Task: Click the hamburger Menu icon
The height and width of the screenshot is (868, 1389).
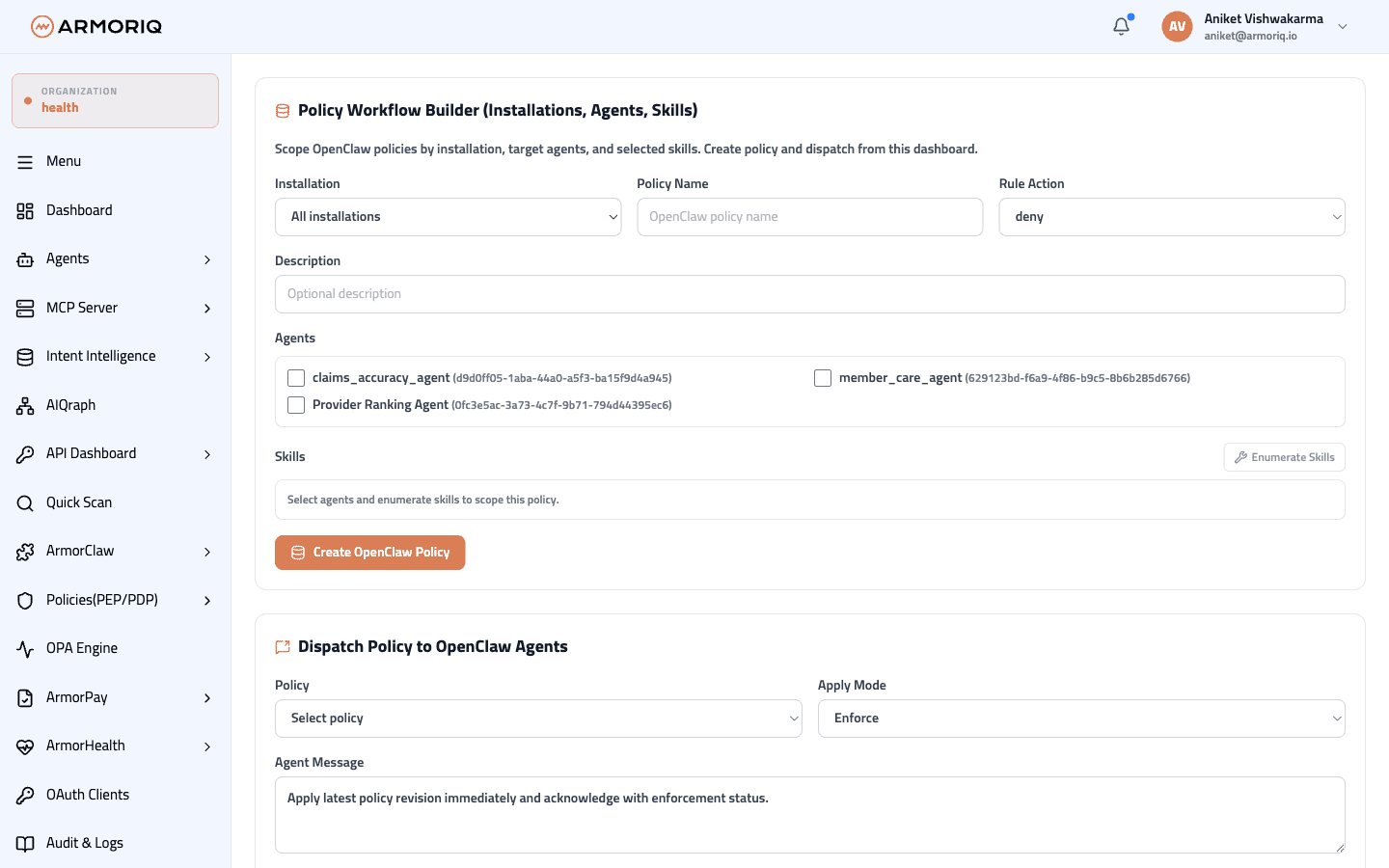Action: click(25, 162)
